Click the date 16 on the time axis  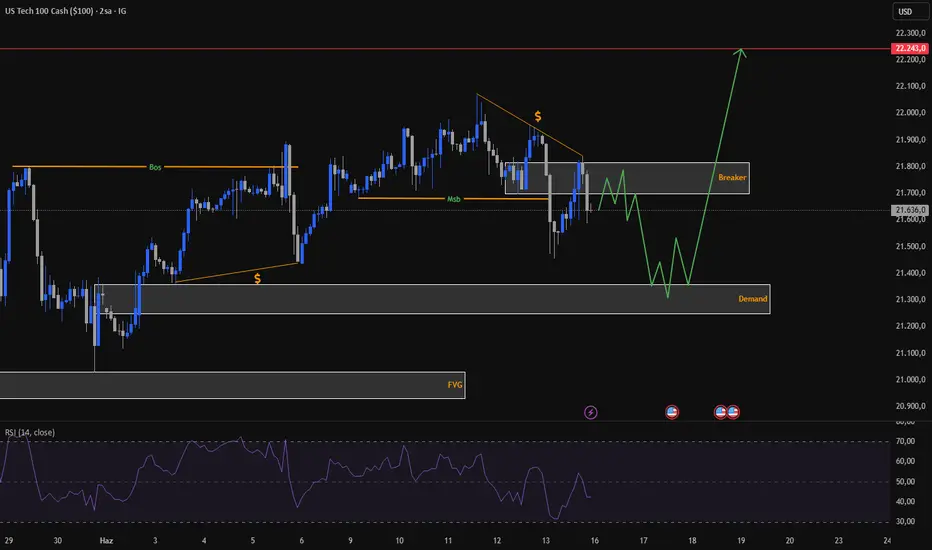tap(594, 540)
